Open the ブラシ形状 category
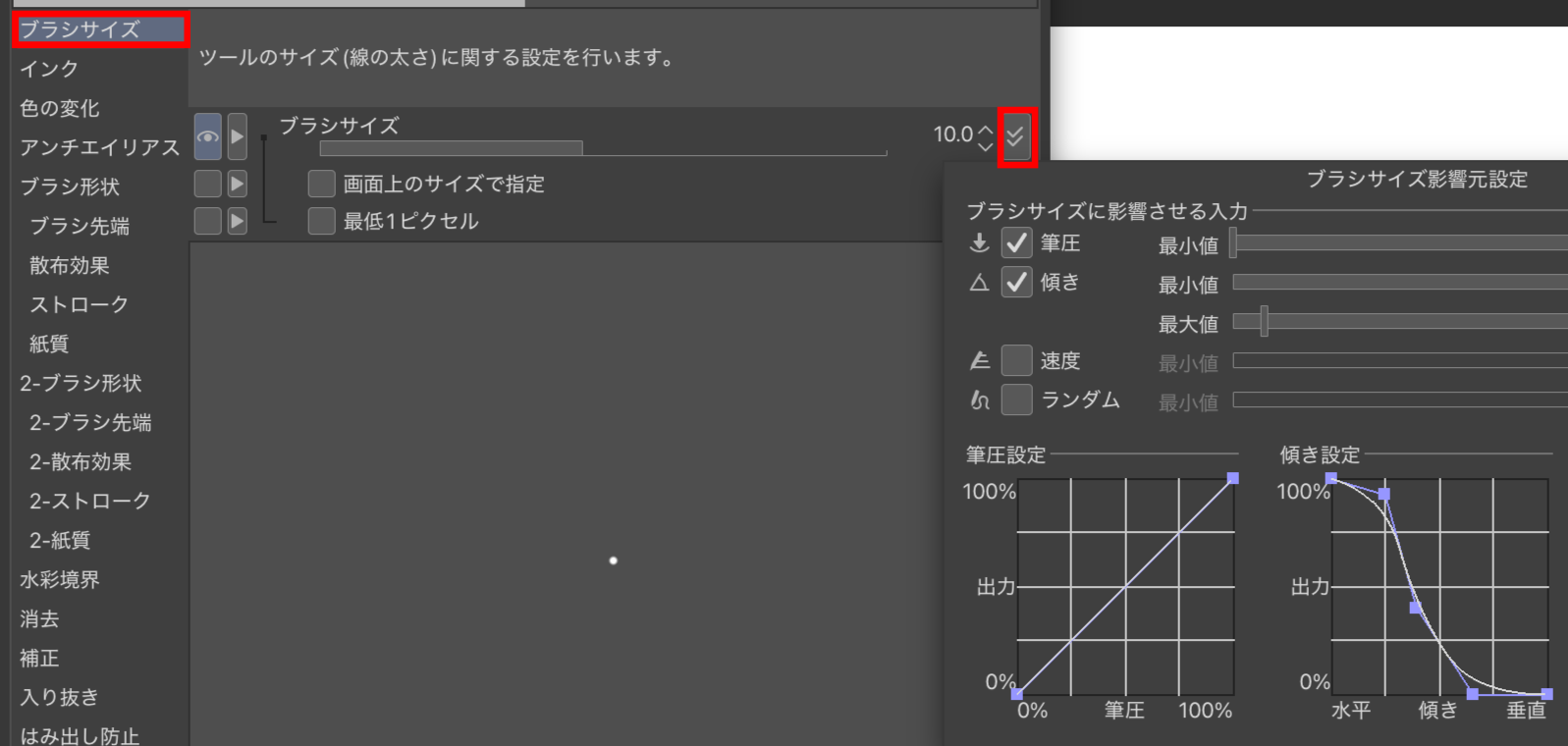The height and width of the screenshot is (746, 1568). click(x=70, y=186)
